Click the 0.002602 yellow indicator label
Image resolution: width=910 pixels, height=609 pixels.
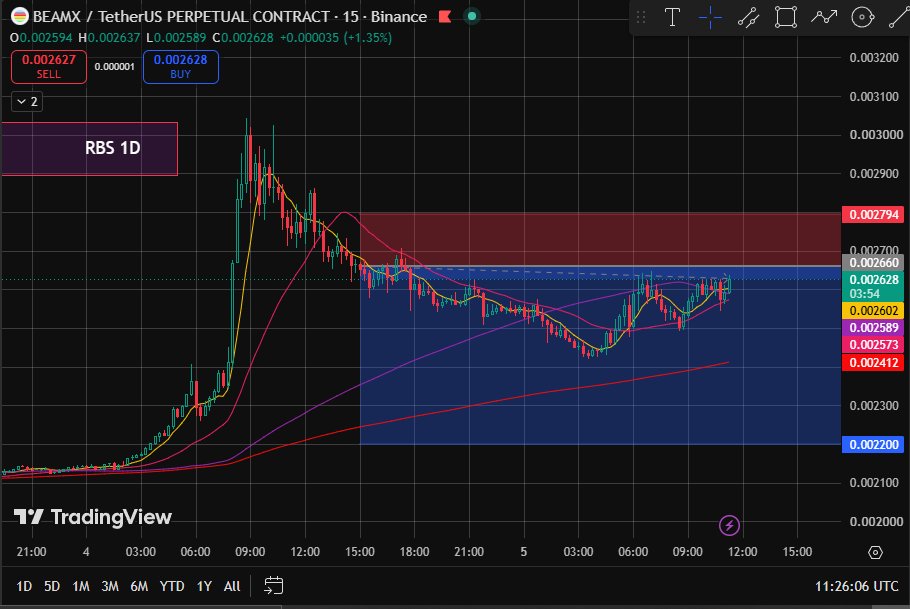pos(873,311)
